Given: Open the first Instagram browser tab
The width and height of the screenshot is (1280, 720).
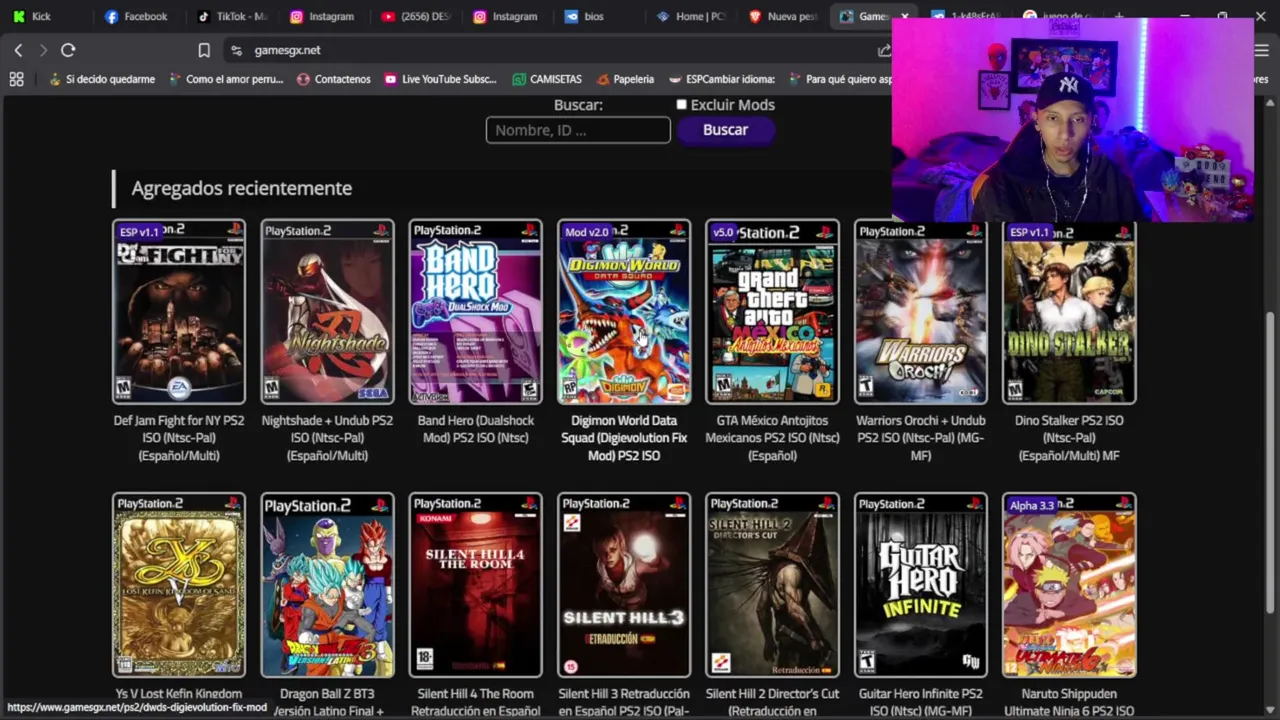Looking at the screenshot, I should point(324,16).
